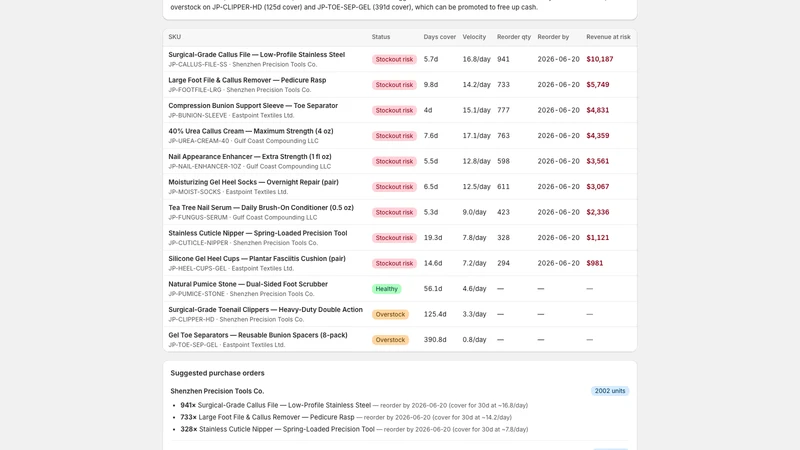Click the 2002 units badge

point(610,391)
